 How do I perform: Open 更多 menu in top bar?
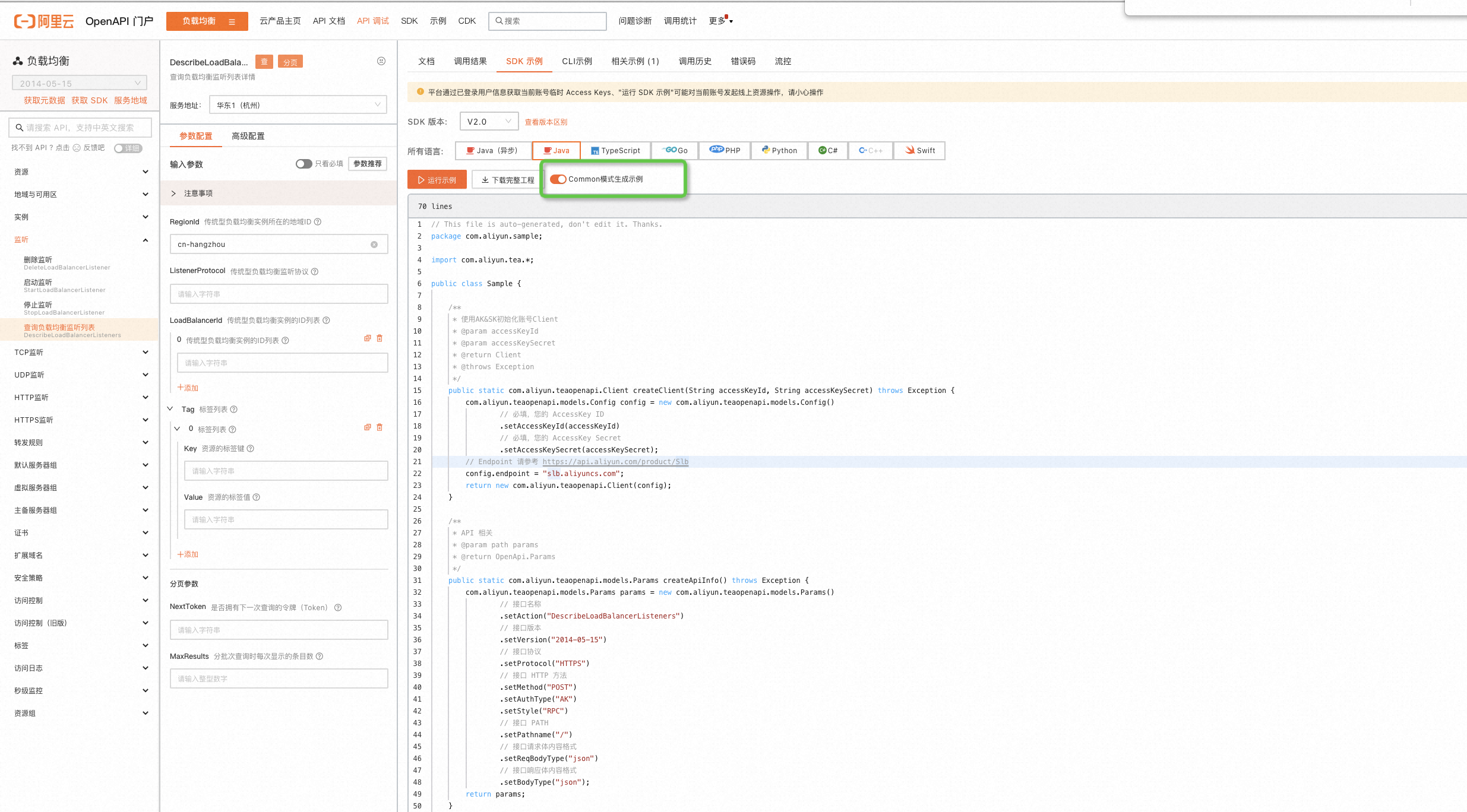720,21
